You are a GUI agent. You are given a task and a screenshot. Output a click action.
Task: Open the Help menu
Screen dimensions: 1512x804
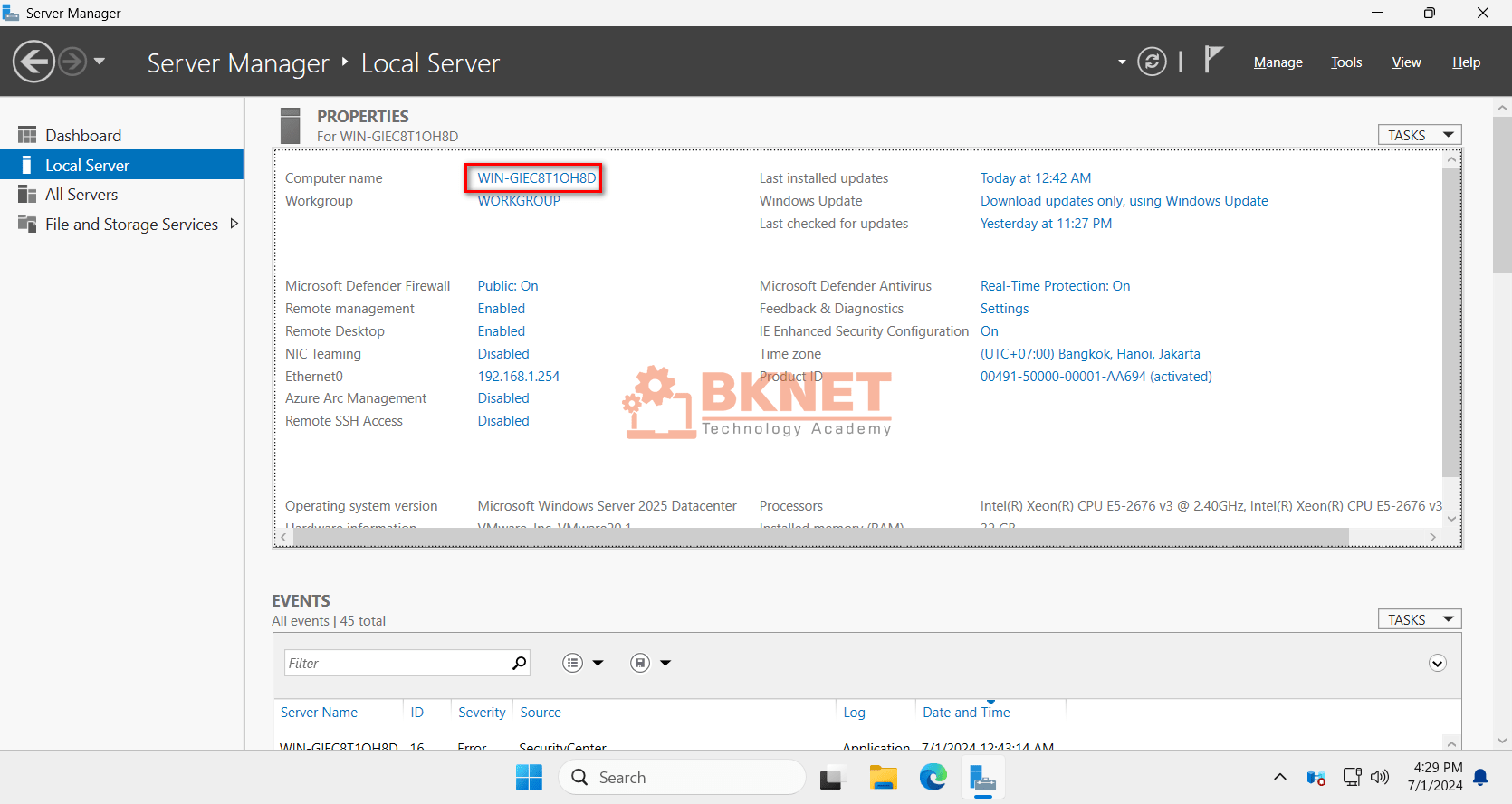(x=1466, y=62)
